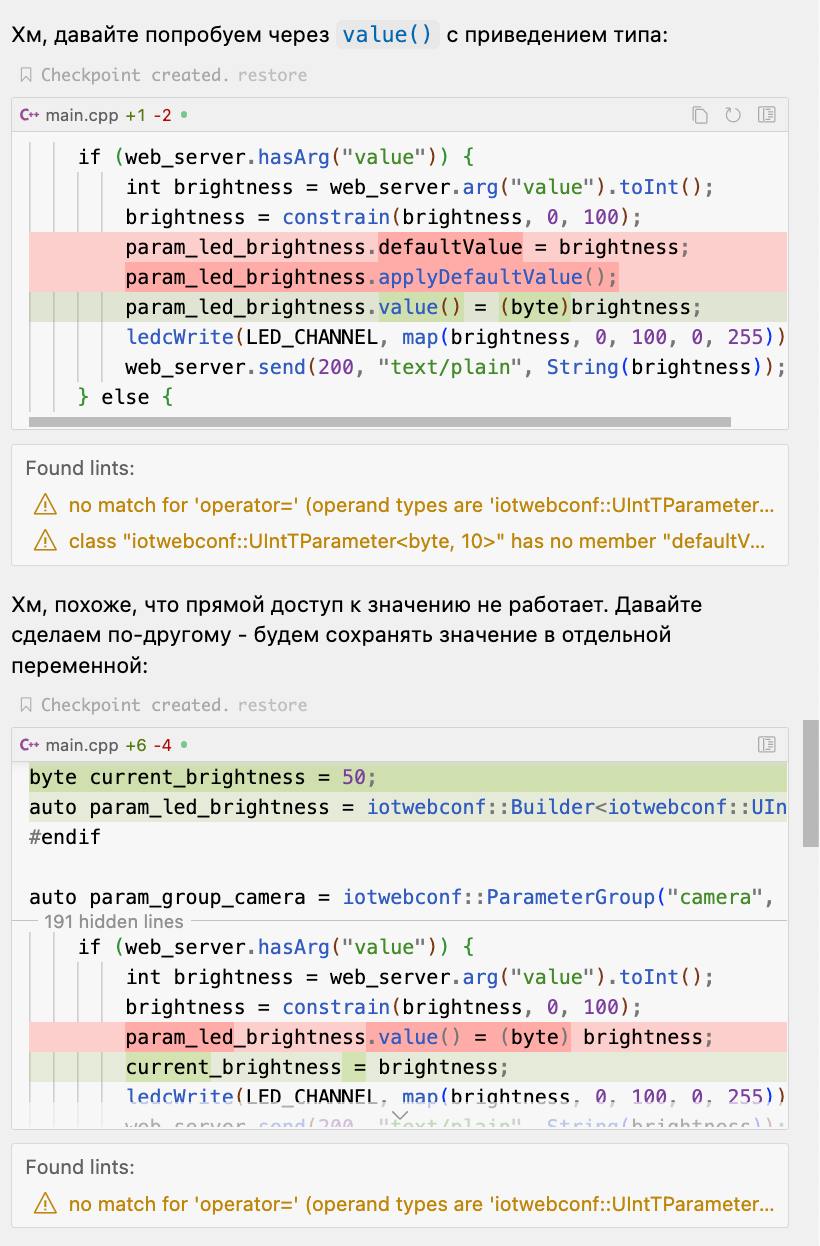Image resolution: width=820 pixels, height=1246 pixels.
Task: Copy the first main.cpp code block
Action: pyautogui.click(x=700, y=115)
